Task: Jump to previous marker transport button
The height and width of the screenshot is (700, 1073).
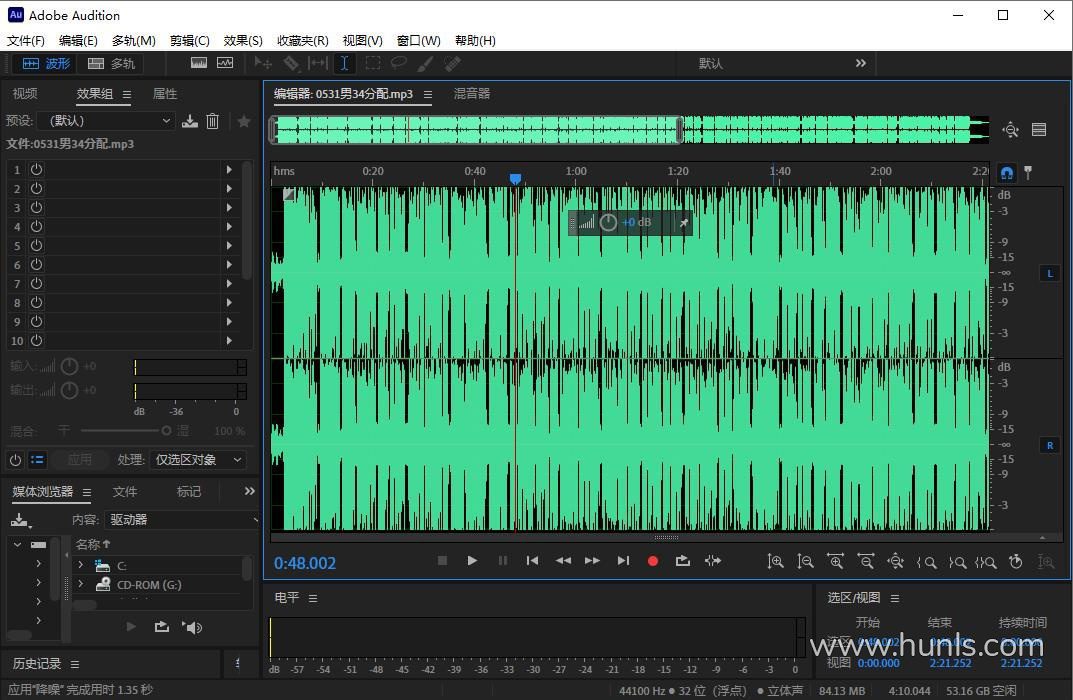Action: [532, 560]
